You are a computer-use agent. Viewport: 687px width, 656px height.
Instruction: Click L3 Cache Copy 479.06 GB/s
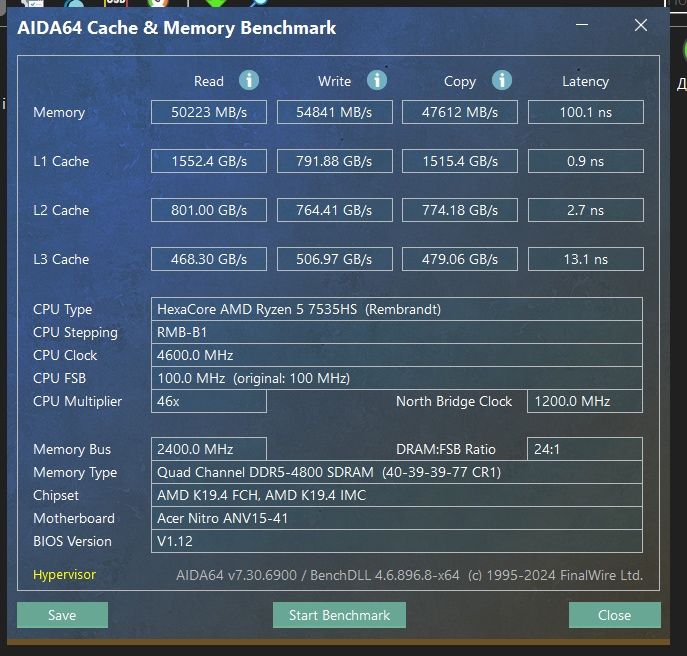click(460, 259)
